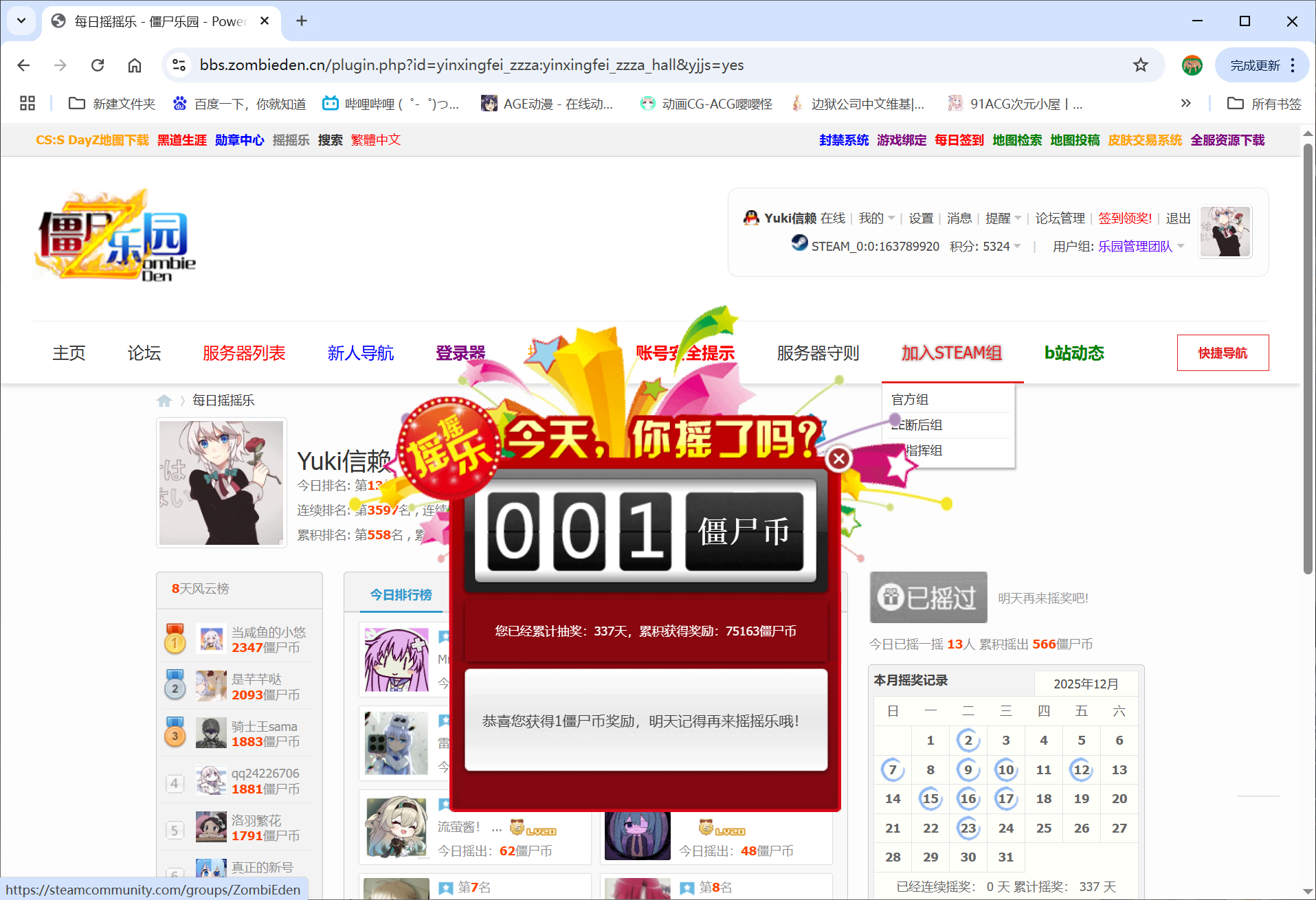Click the 已摇过 gift icon button
Viewport: 1316px width, 900px height.
[928, 597]
